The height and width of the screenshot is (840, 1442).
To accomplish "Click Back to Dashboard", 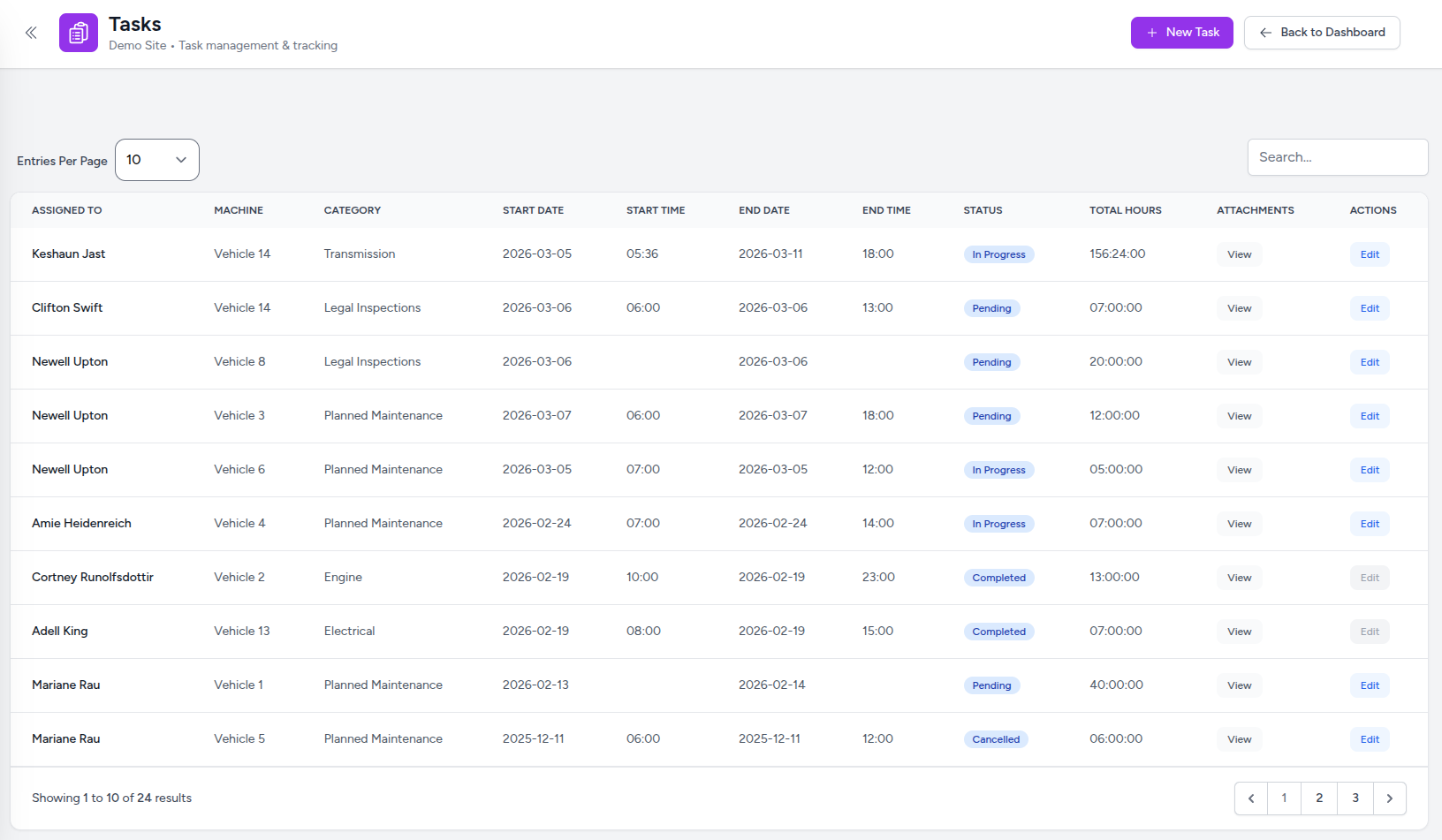I will click(x=1322, y=32).
